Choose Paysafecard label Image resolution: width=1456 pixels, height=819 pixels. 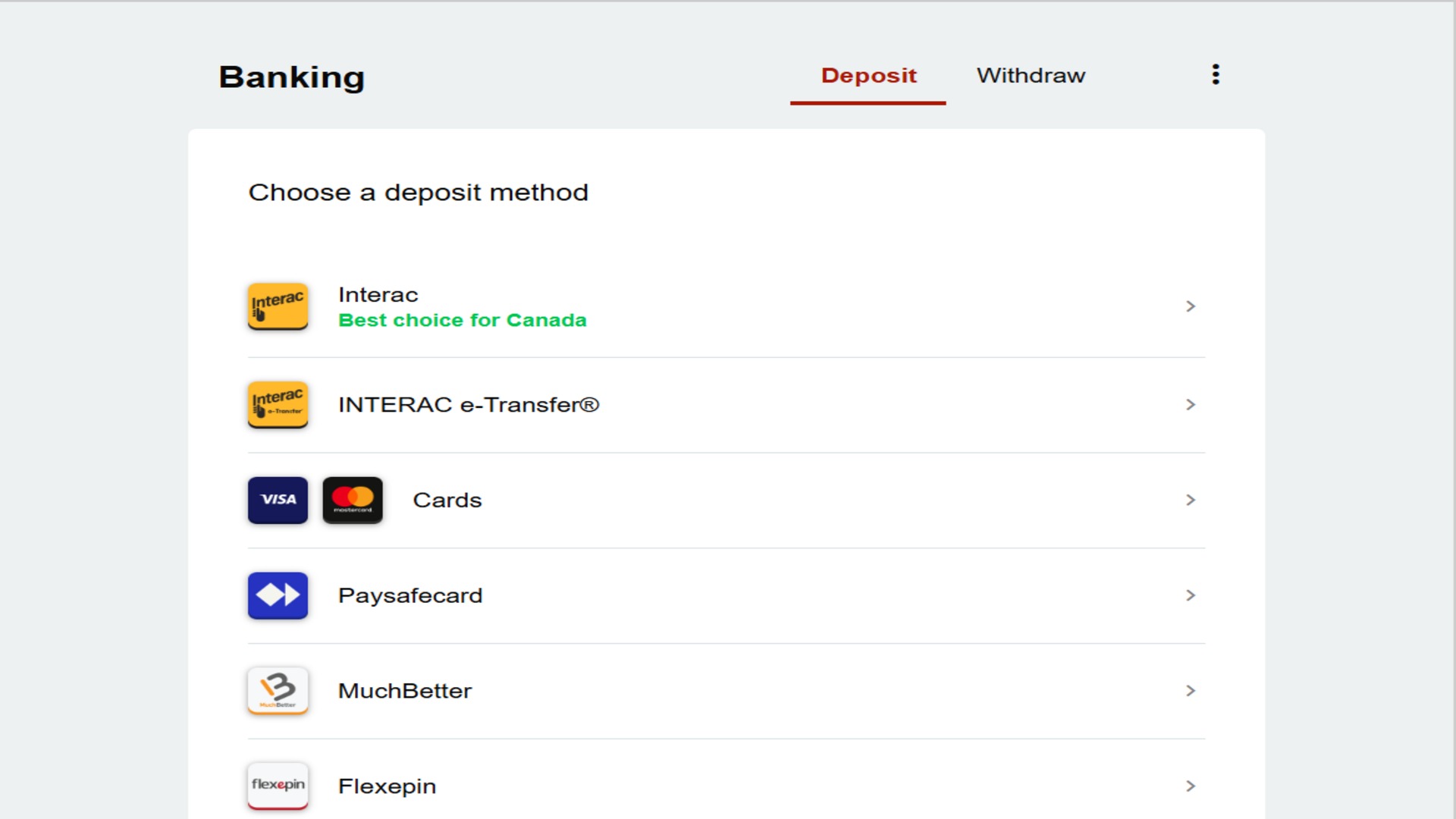point(410,596)
